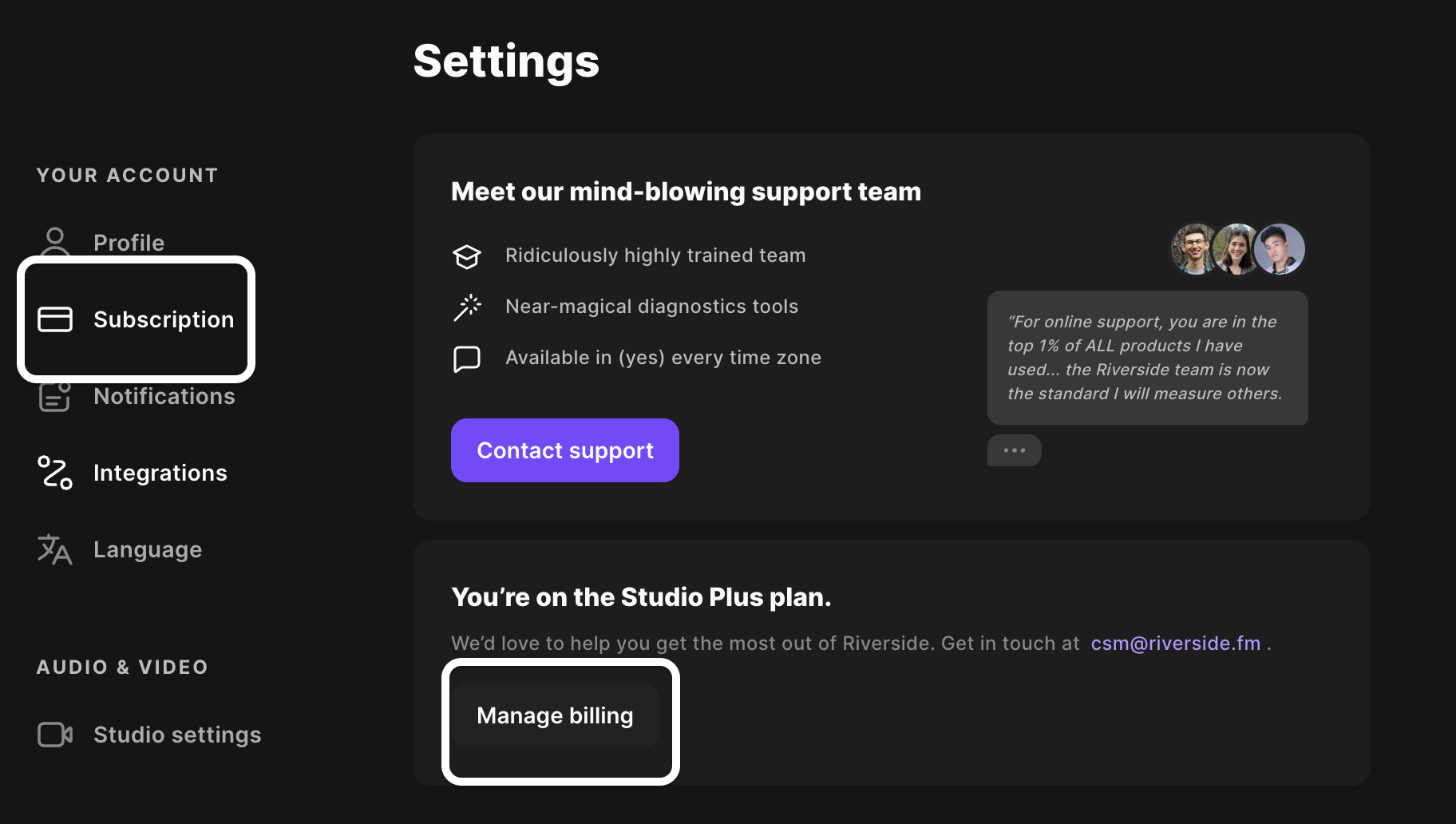
Task: Click the magic wand diagnostics icon
Action: click(467, 307)
